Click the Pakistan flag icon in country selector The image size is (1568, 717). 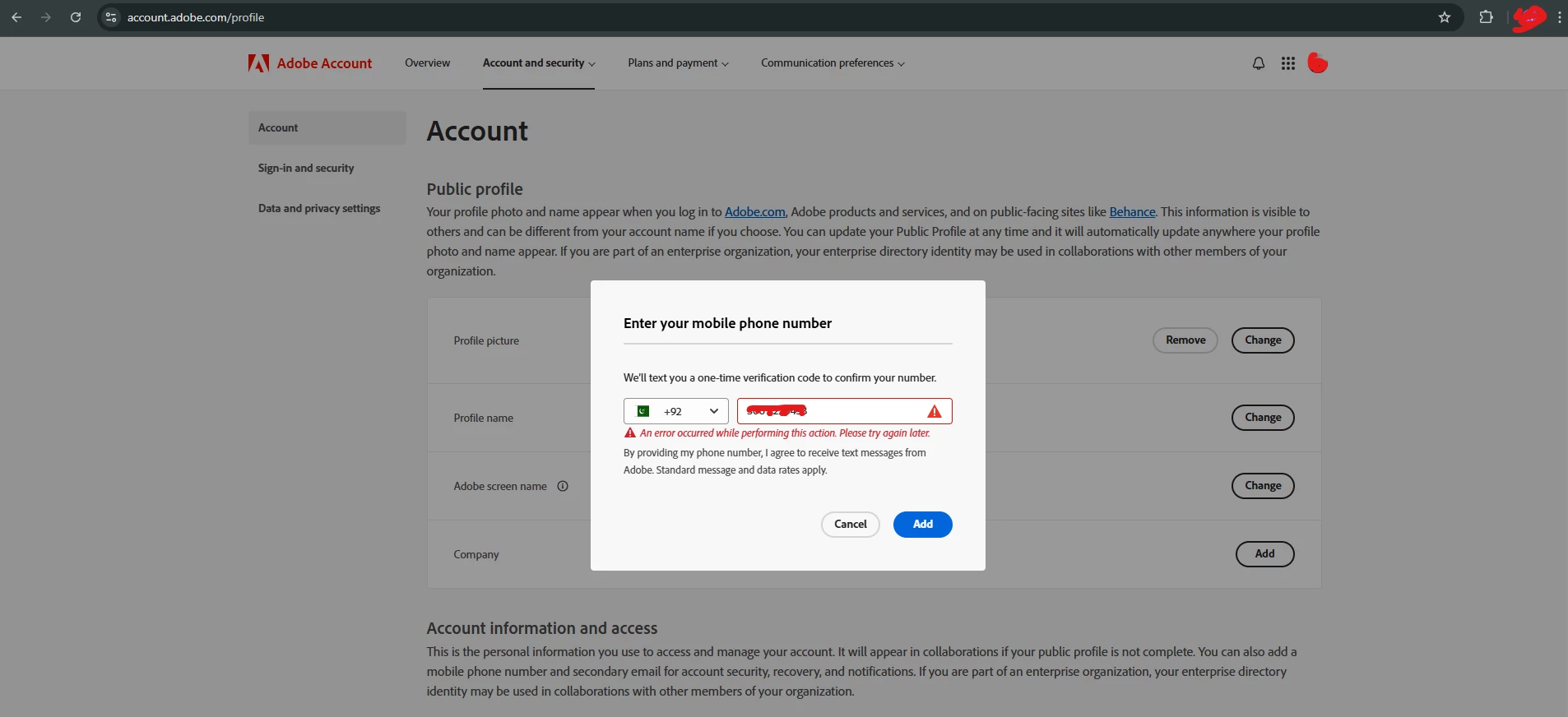643,411
